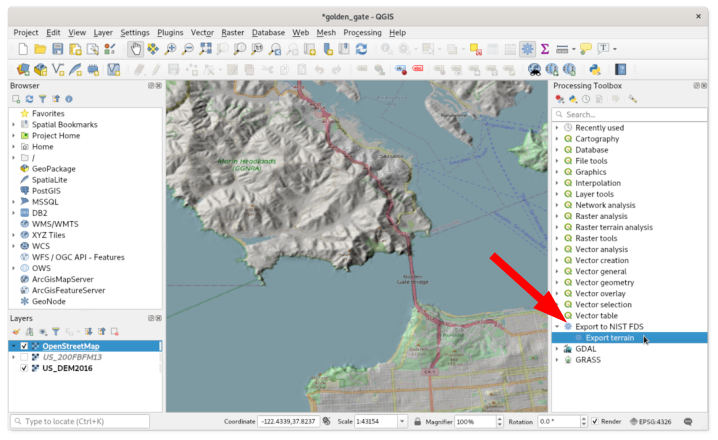Screen dimensions: 718x440
Task: Select PostGIS in the Browser panel
Action: point(46,191)
